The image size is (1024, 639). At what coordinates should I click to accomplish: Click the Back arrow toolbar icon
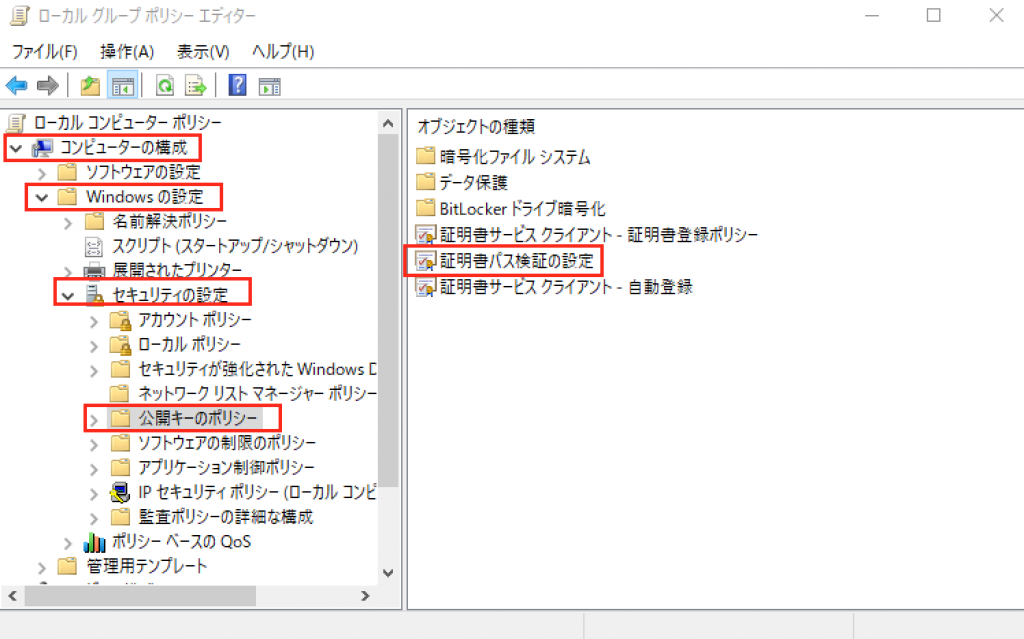click(16, 86)
